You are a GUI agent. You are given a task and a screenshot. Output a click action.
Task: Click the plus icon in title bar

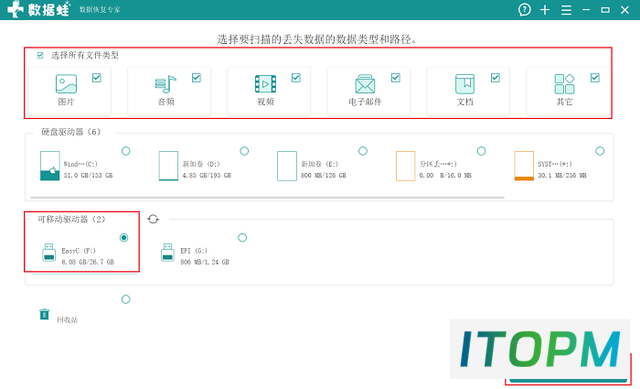tap(545, 10)
